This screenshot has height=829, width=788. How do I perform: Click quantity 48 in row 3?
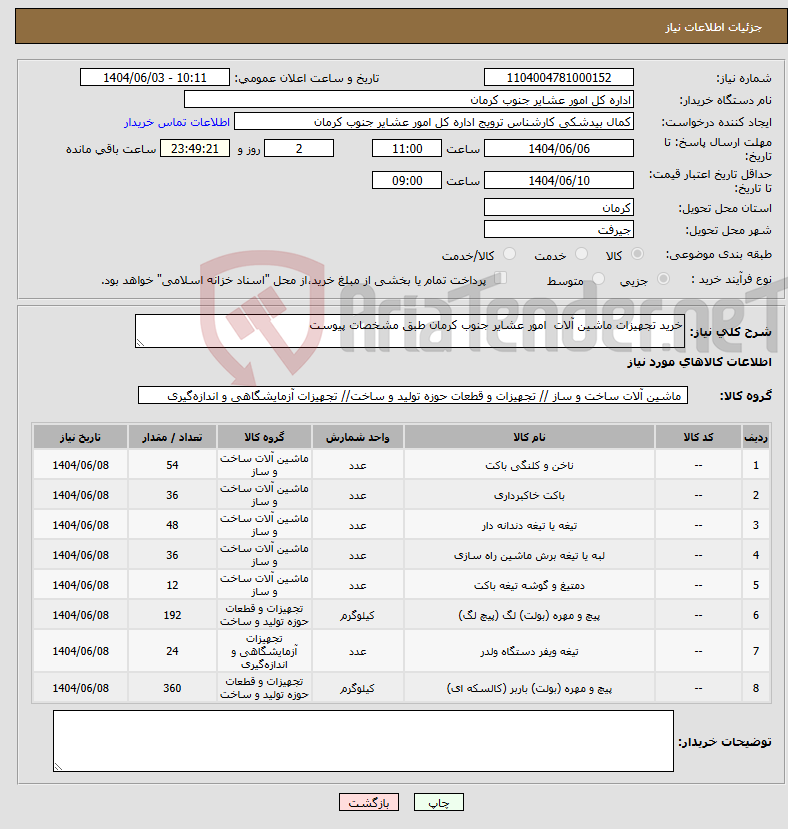[172, 526]
